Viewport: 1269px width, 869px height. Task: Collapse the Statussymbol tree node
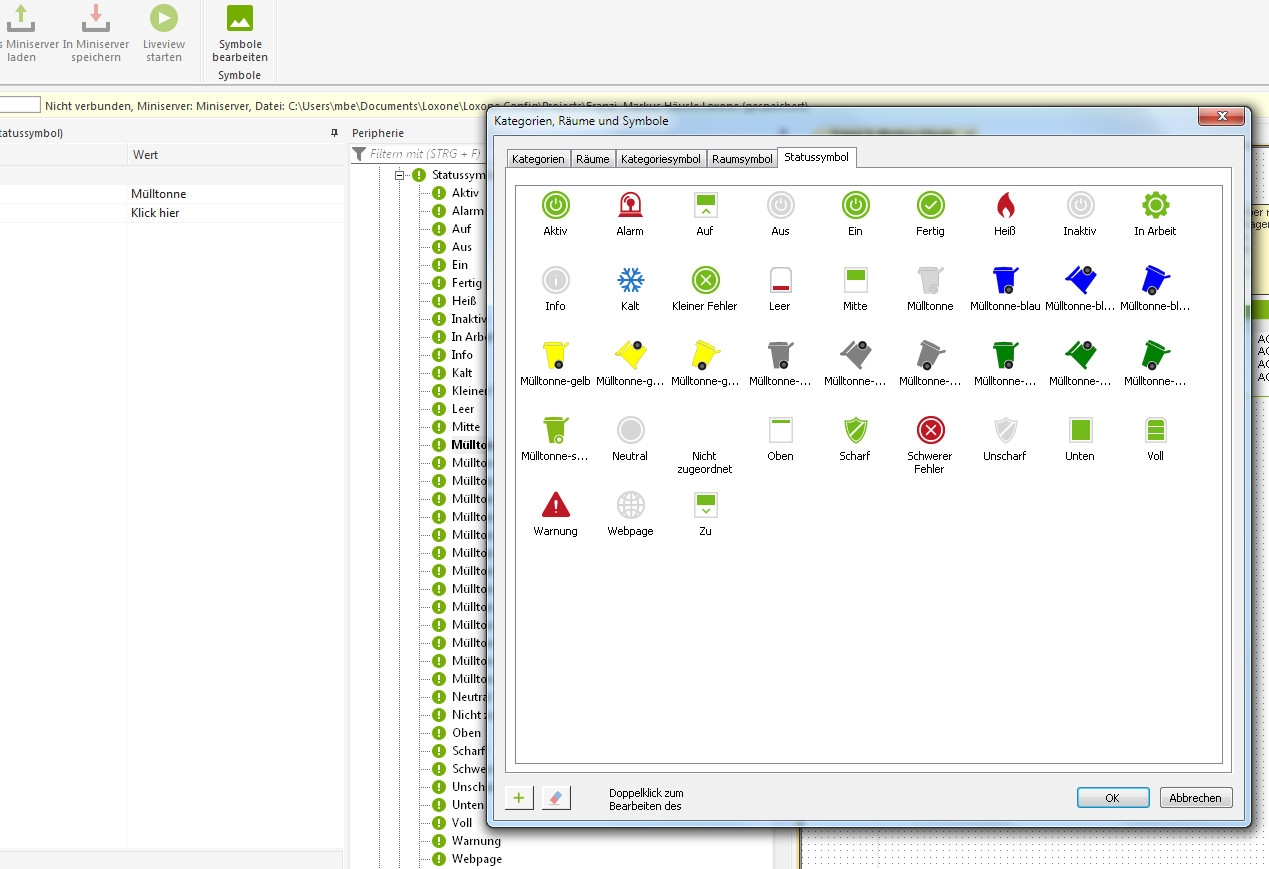point(400,175)
